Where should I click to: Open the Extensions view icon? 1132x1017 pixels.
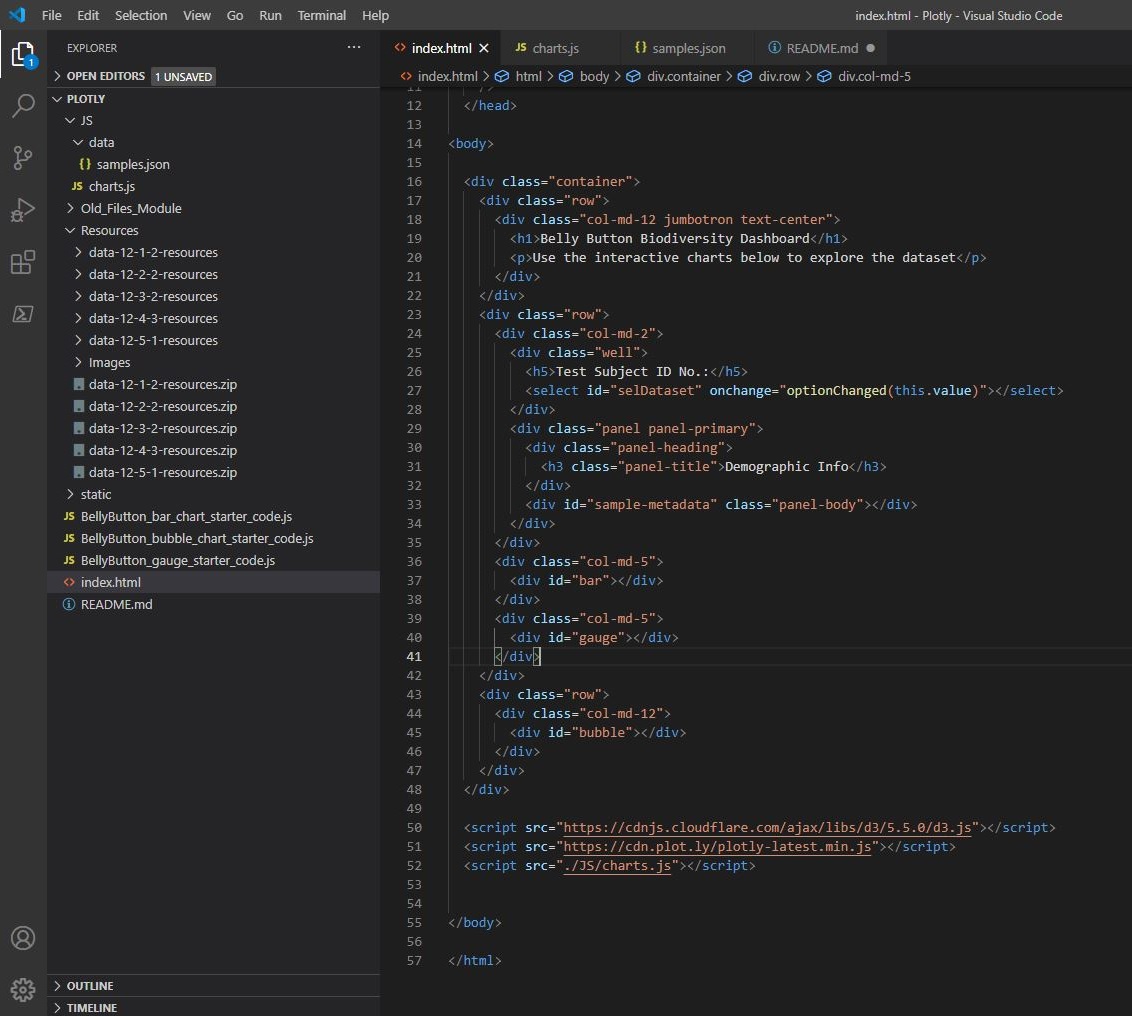point(23,262)
